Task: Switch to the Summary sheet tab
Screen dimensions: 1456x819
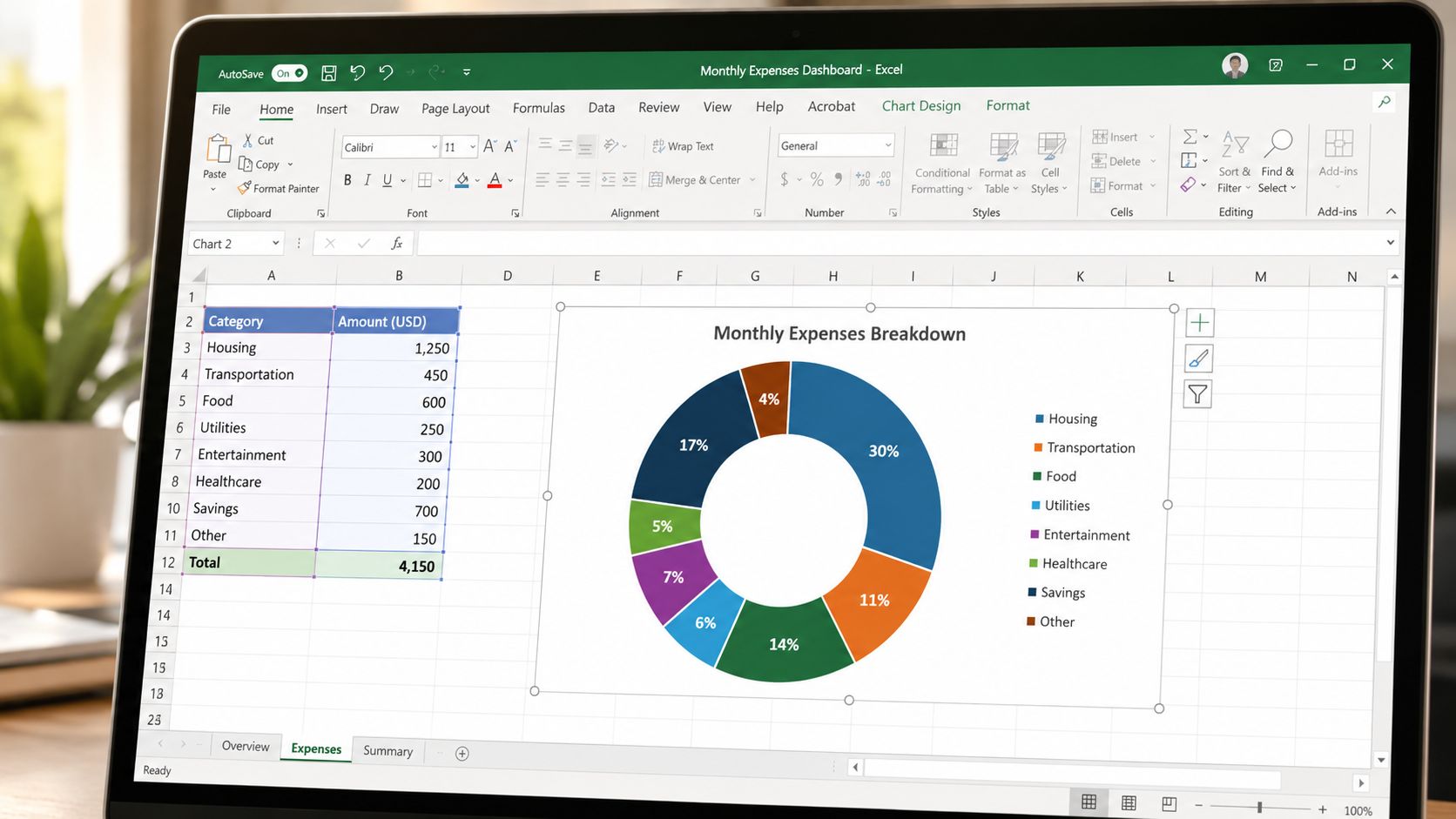Action: [388, 750]
